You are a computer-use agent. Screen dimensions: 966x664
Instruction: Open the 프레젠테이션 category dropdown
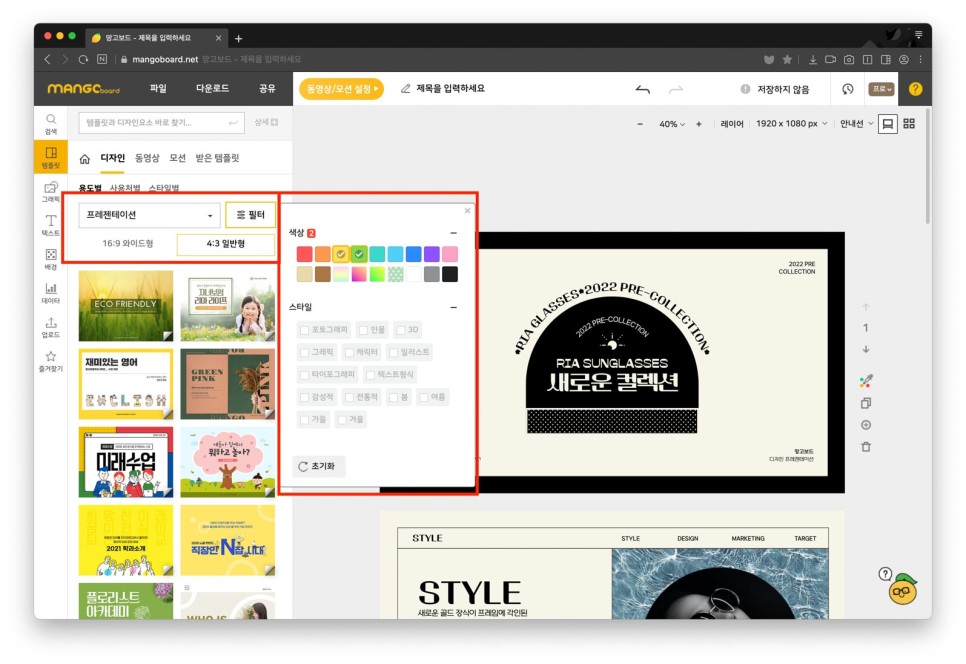(149, 215)
